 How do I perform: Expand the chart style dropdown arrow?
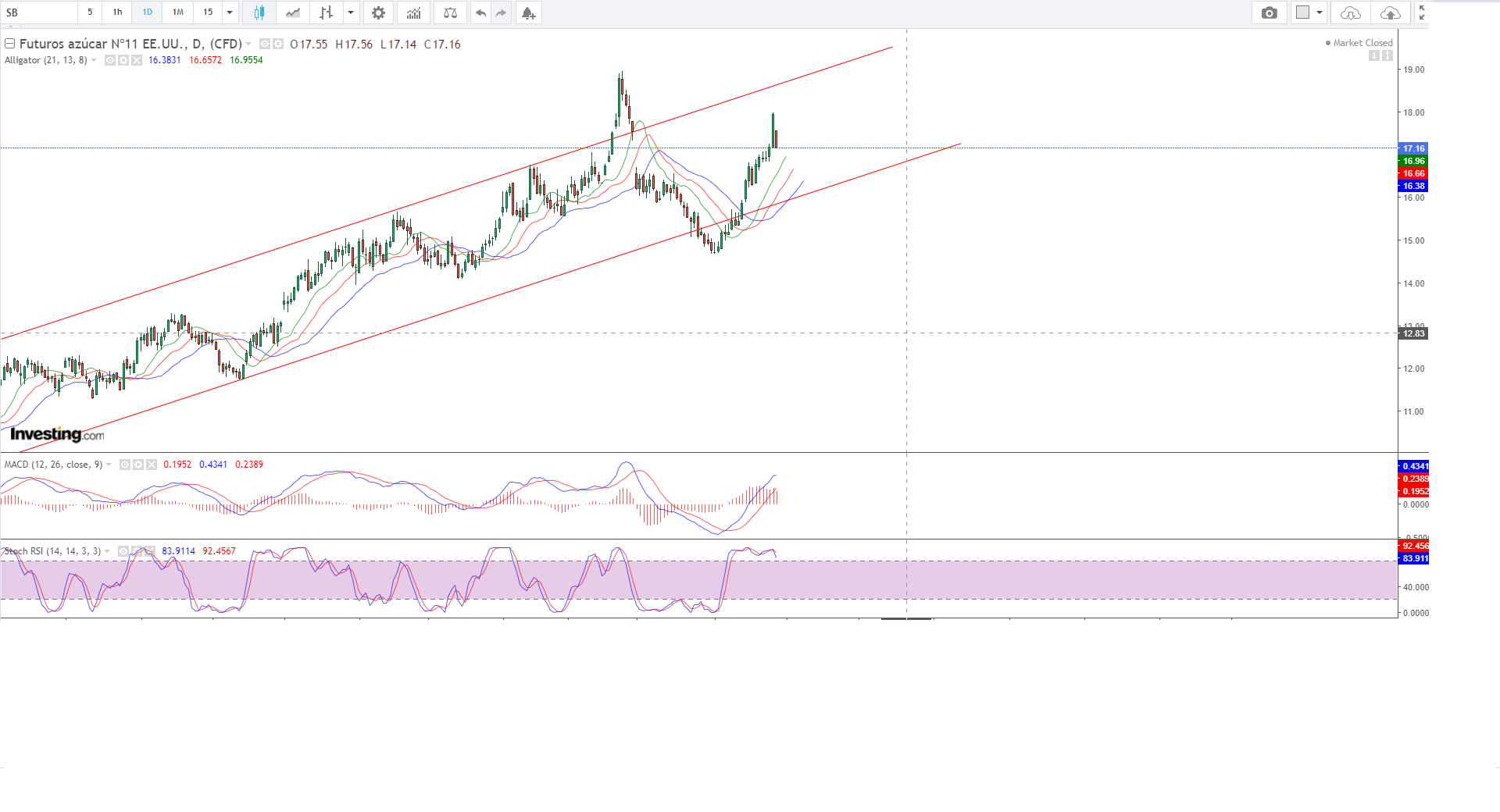point(351,12)
